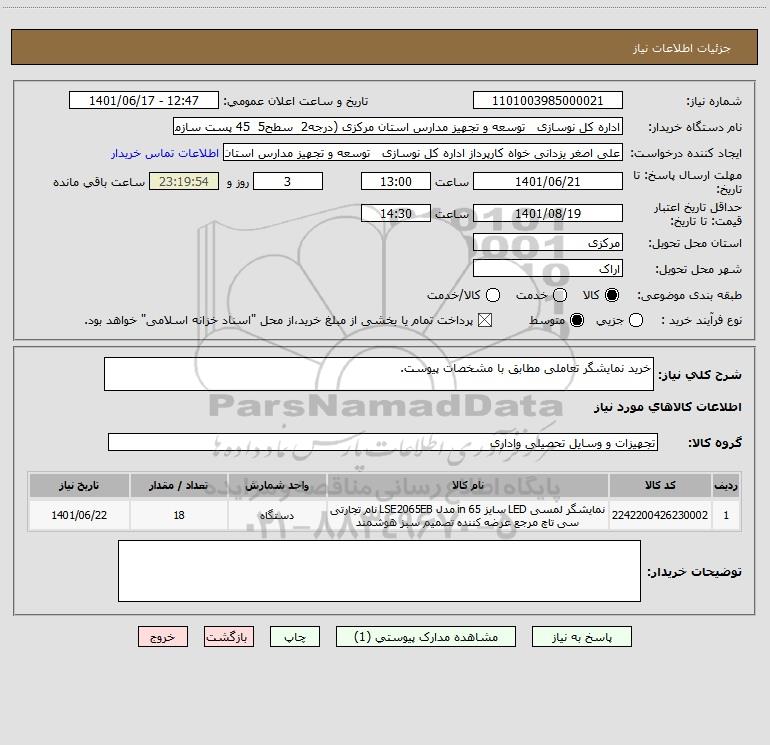Screen dimensions: 770x745
Task: Click price validity date 1401/08/19
Action: point(548,213)
